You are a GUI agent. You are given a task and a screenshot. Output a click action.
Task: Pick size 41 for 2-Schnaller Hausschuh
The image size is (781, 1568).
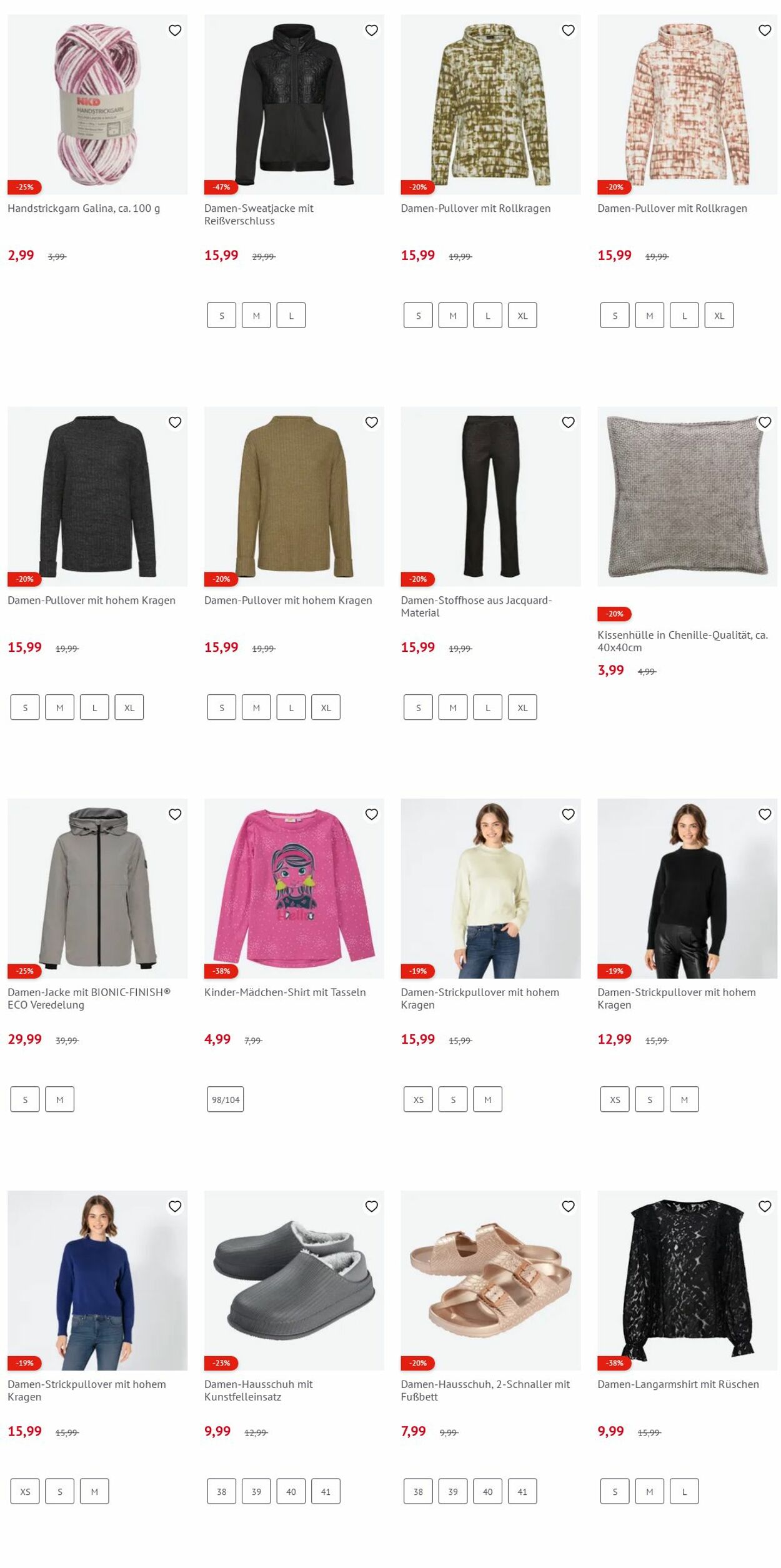pos(522,1492)
